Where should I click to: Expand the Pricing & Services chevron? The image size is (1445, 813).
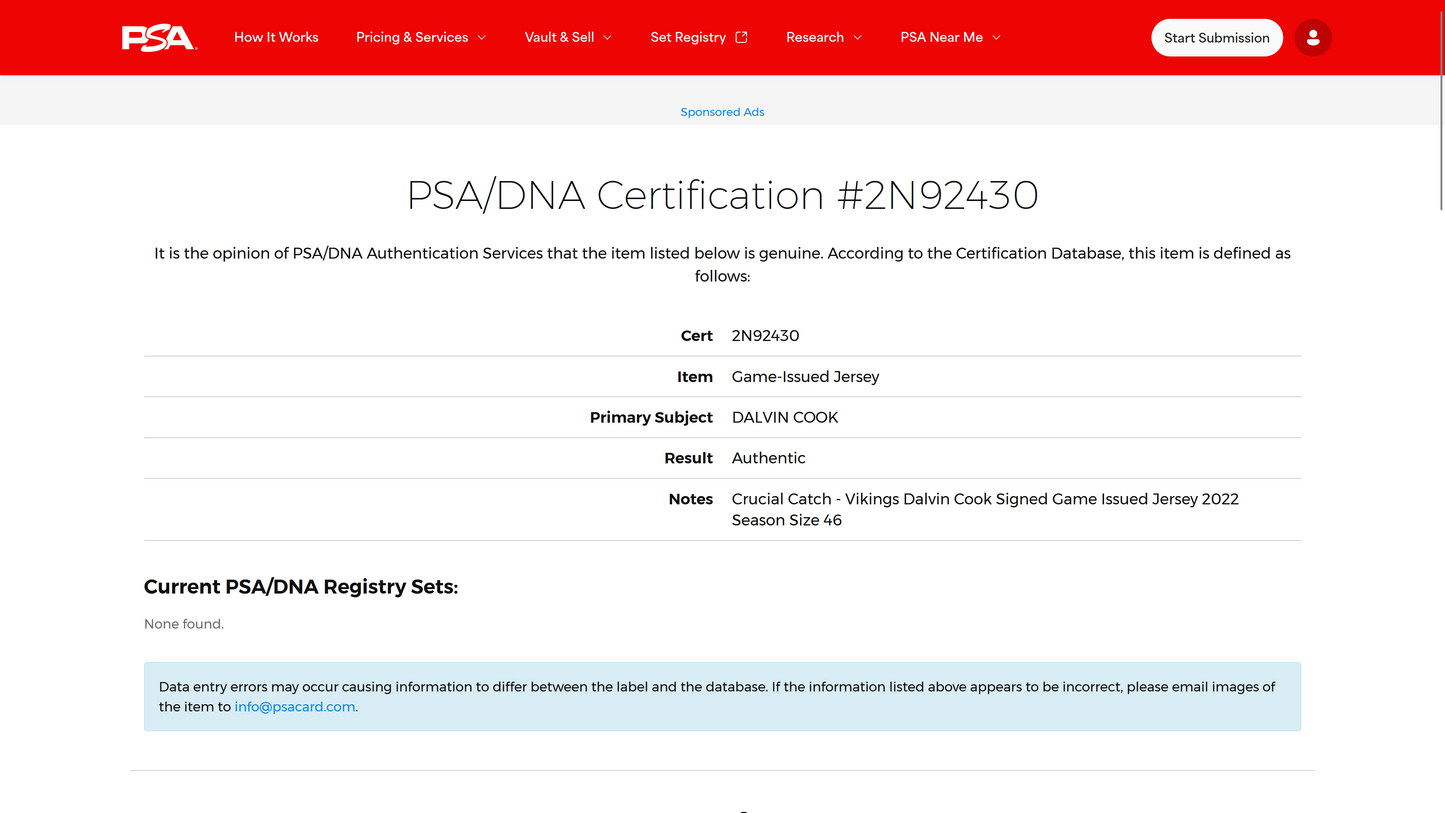tap(481, 38)
